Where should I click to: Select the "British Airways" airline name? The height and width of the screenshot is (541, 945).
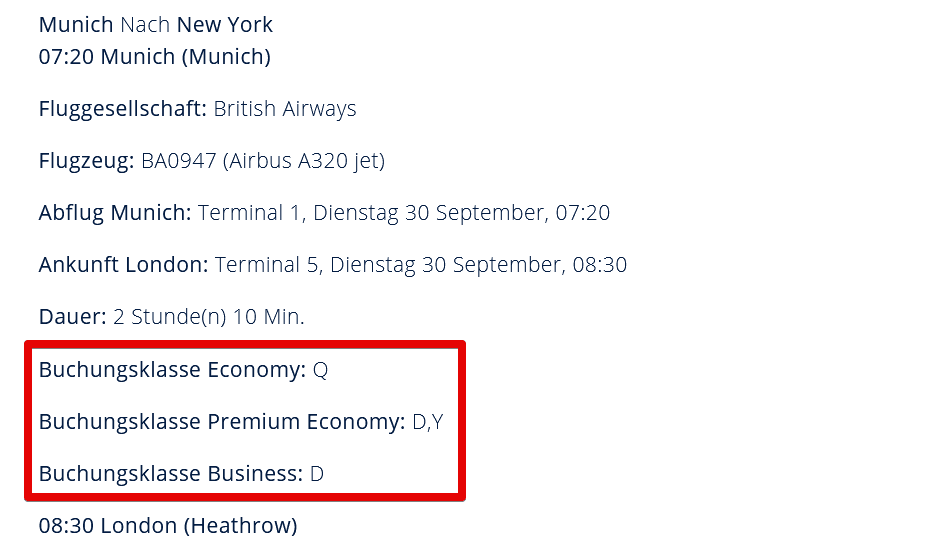pos(285,109)
